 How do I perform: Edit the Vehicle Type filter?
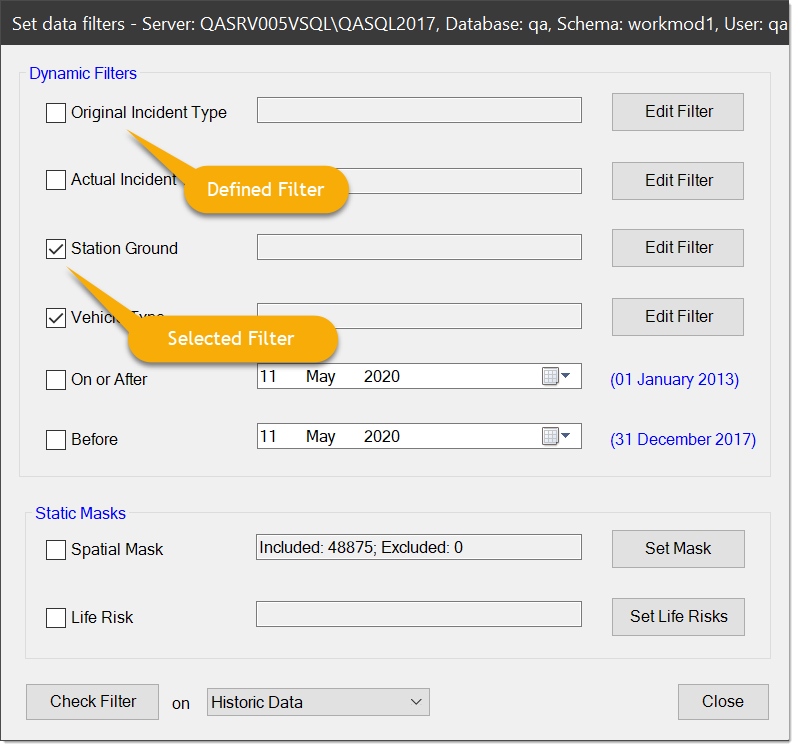(x=678, y=317)
